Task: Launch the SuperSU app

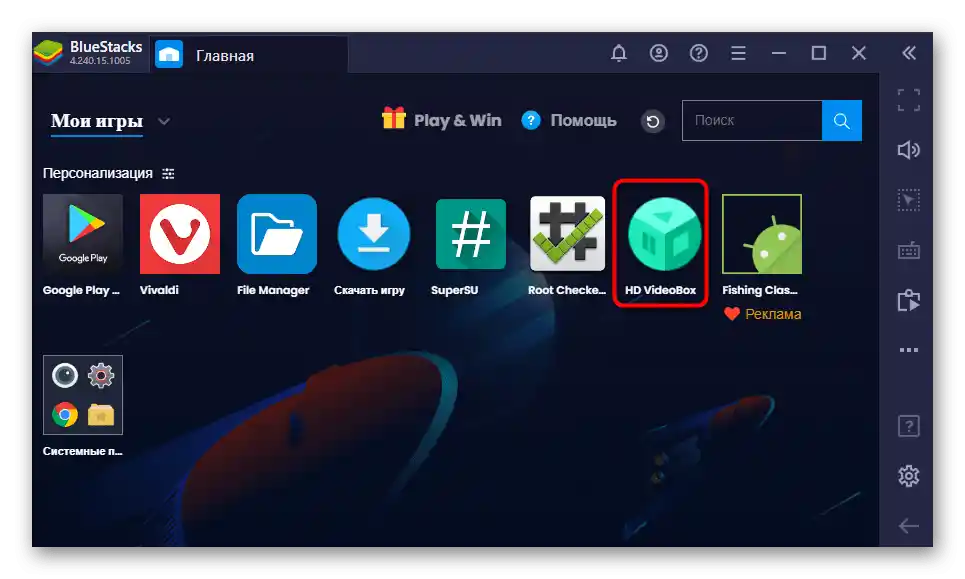Action: tap(471, 234)
